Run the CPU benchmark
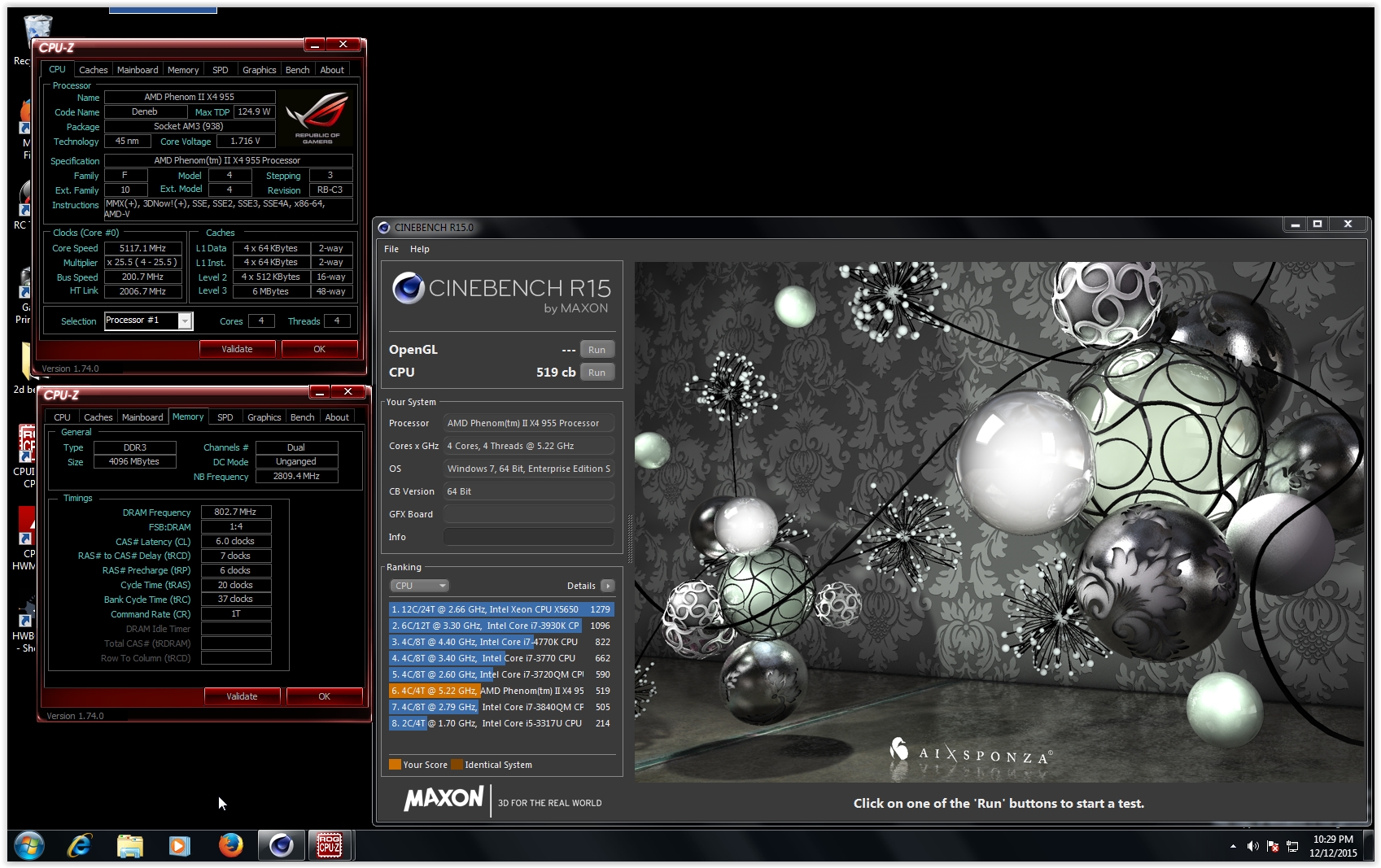Image resolution: width=1381 pixels, height=868 pixels. click(x=597, y=373)
